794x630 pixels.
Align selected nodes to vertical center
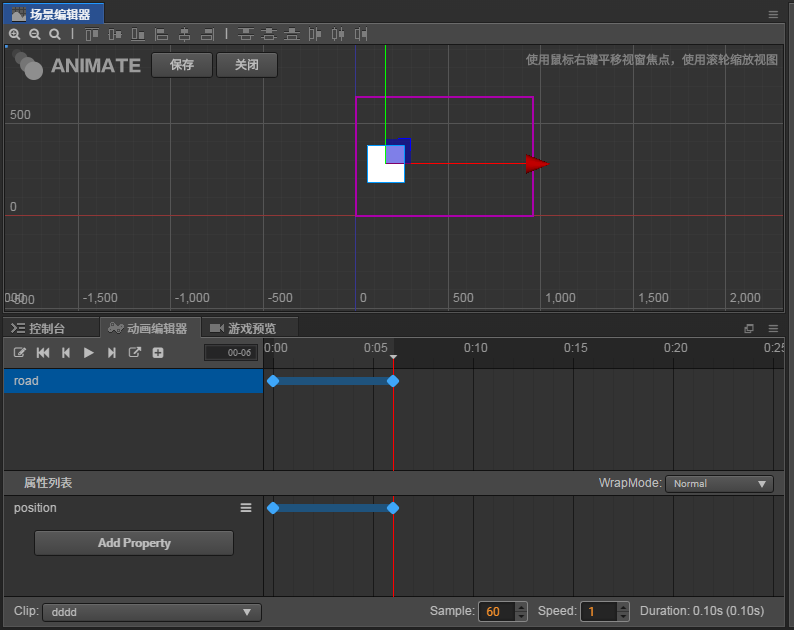click(x=115, y=34)
